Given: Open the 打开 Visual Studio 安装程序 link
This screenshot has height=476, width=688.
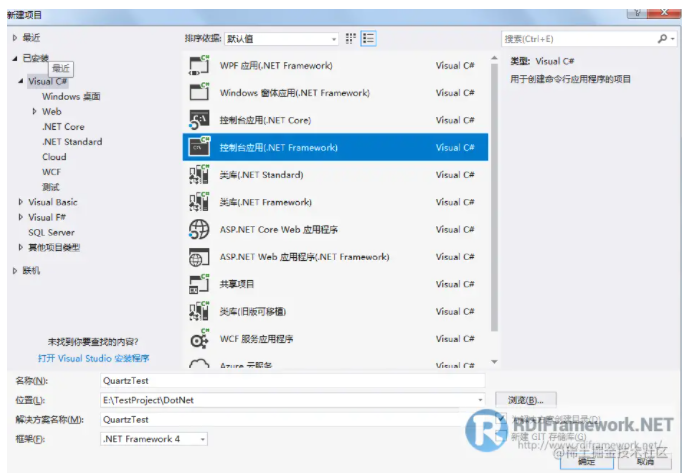Looking at the screenshot, I should [x=93, y=358].
